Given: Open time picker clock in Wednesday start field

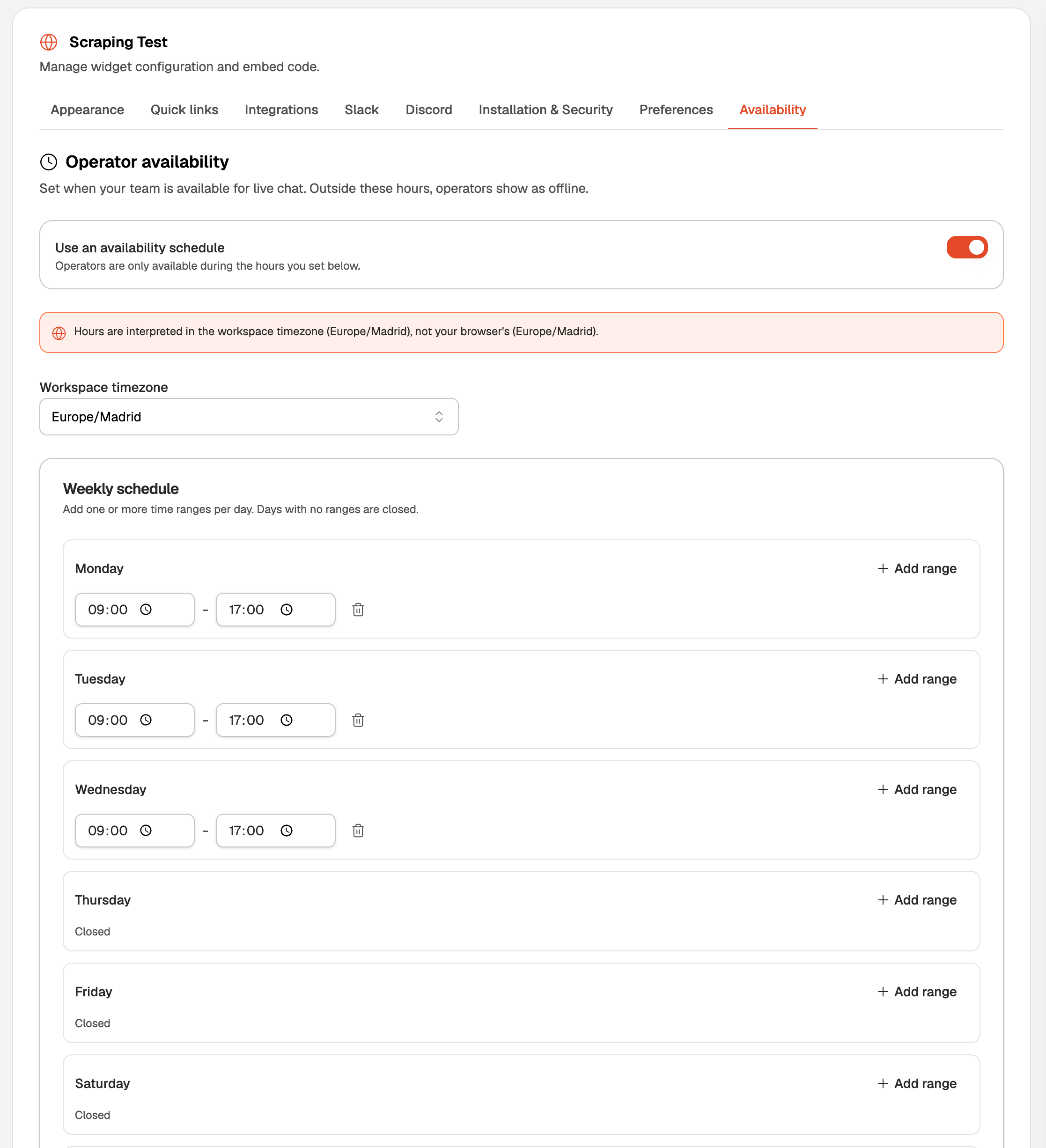Looking at the screenshot, I should pos(146,831).
